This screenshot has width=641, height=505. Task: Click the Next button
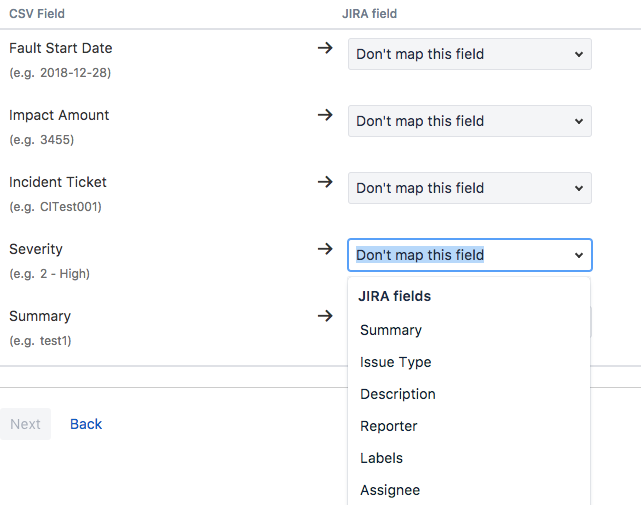click(25, 424)
